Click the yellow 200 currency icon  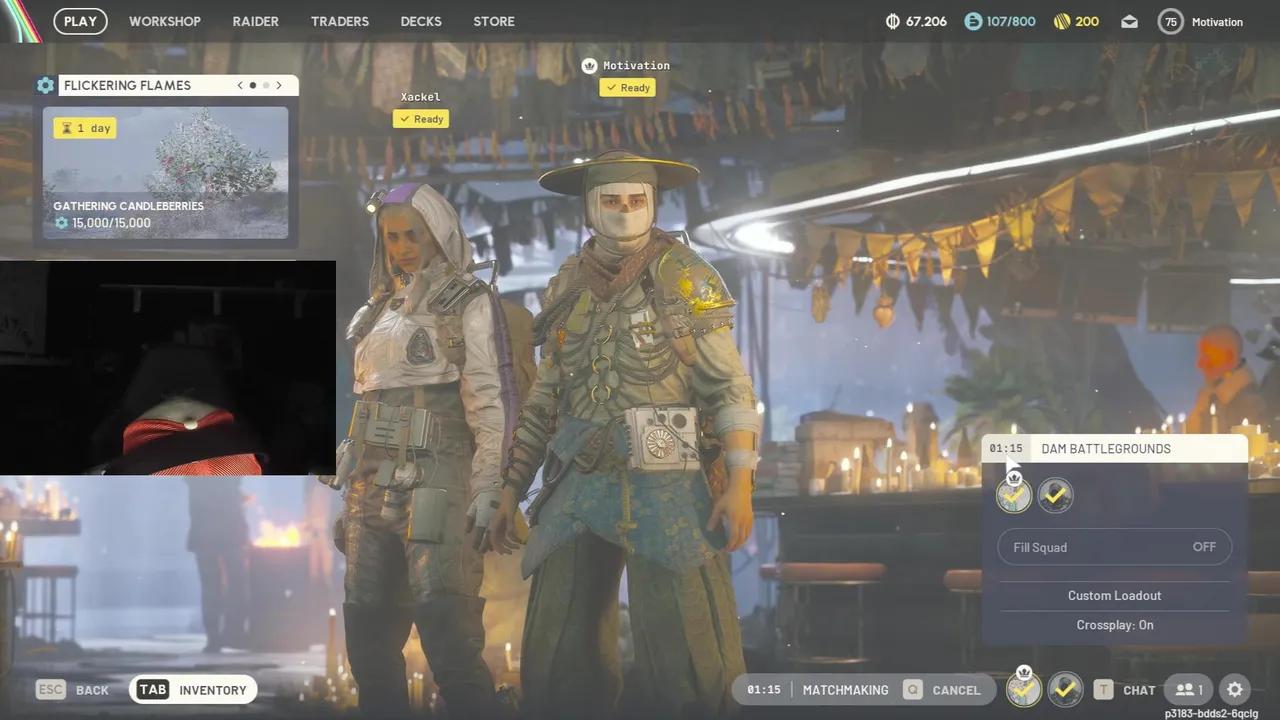(x=1061, y=20)
